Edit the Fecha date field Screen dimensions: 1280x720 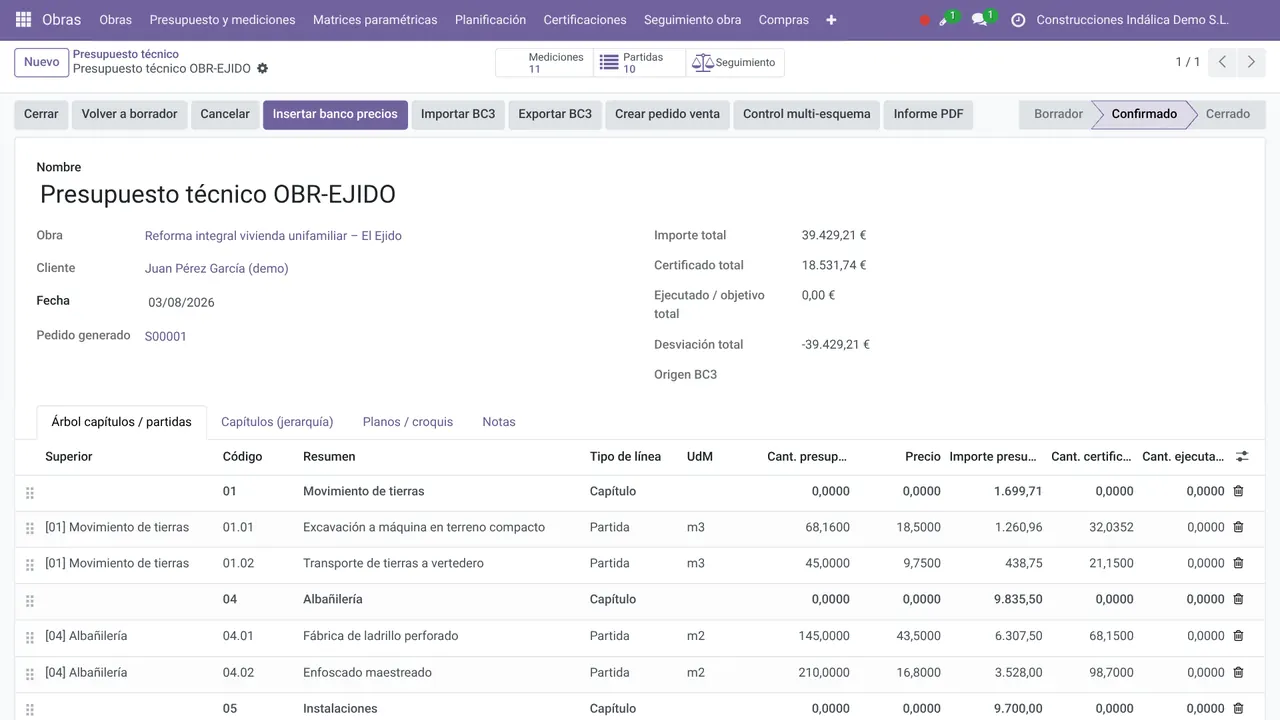(x=181, y=302)
